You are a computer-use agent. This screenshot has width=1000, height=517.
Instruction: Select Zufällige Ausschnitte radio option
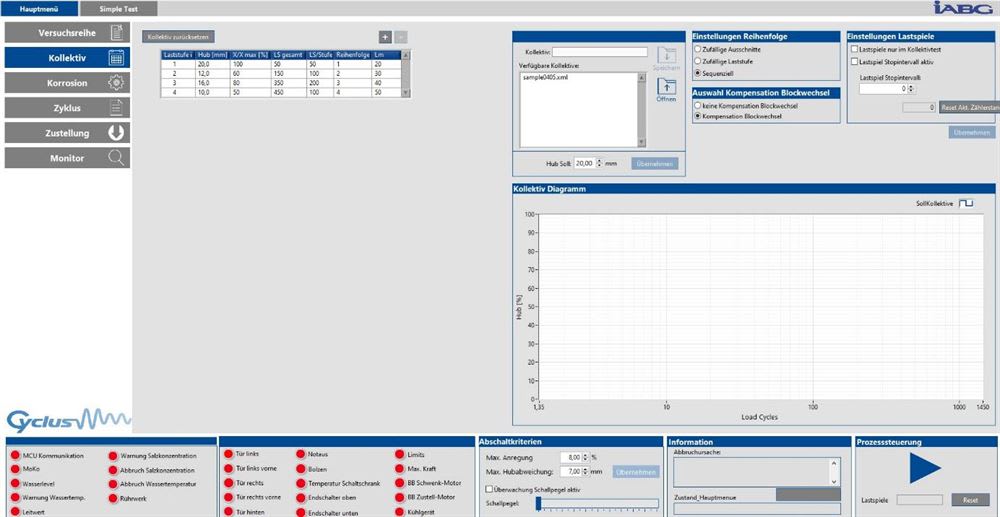coord(698,49)
